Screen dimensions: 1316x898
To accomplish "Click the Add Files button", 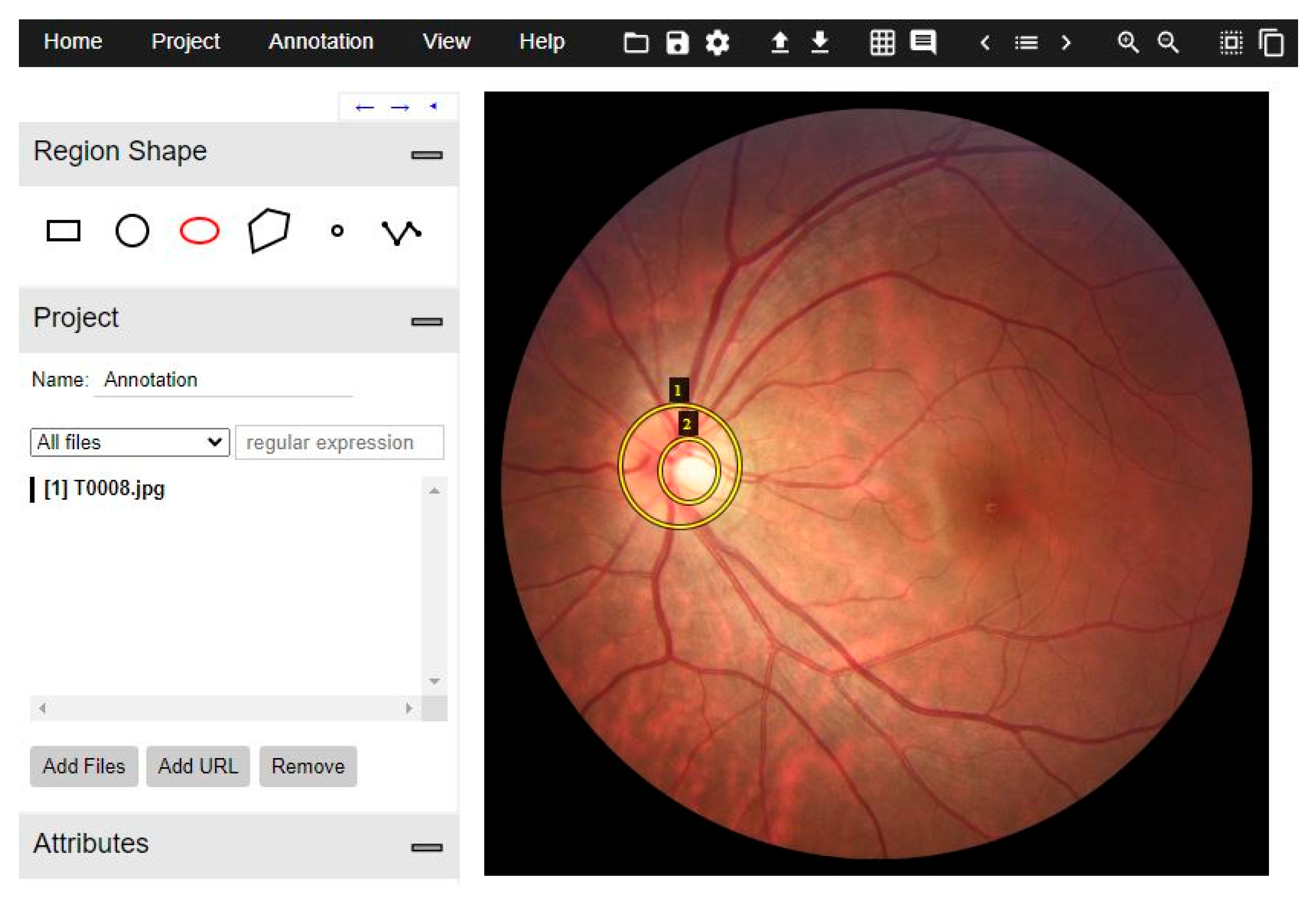I will (x=84, y=766).
